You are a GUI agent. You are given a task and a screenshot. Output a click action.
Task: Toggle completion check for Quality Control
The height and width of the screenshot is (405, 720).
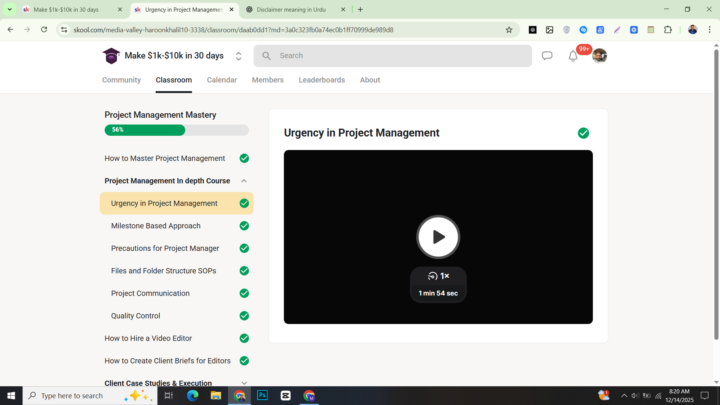(x=244, y=316)
